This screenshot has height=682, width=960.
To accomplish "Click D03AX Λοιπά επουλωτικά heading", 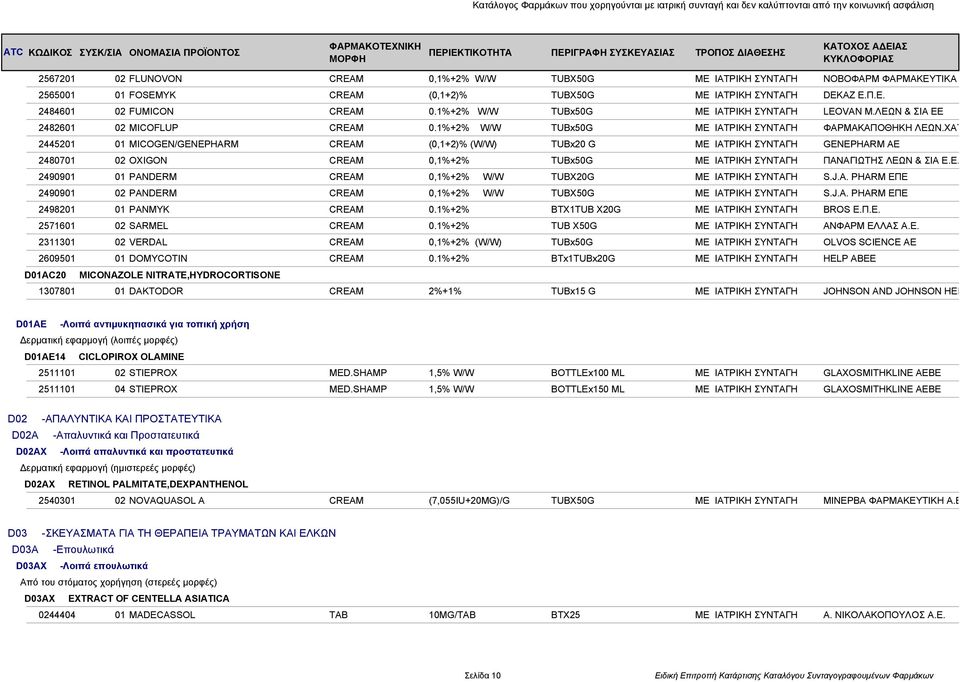I will click(81, 566).
